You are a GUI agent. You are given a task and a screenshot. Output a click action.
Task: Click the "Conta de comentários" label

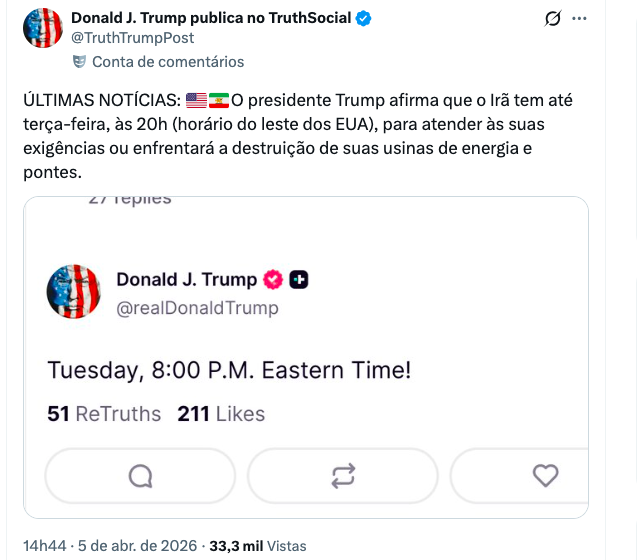point(168,62)
